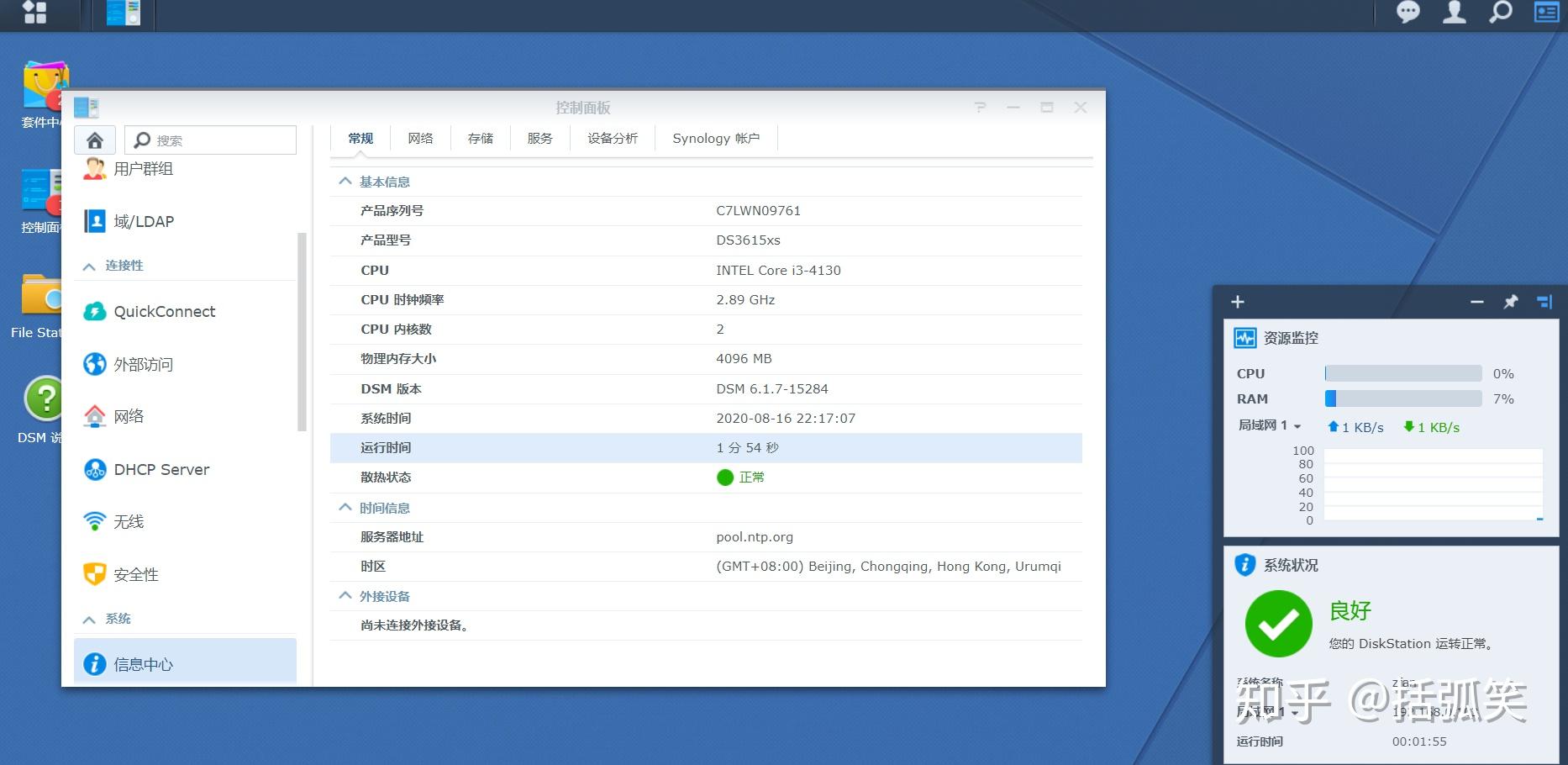Switch to the Synology 帐户 tab
Viewport: 1568px width, 765px height.
point(715,138)
